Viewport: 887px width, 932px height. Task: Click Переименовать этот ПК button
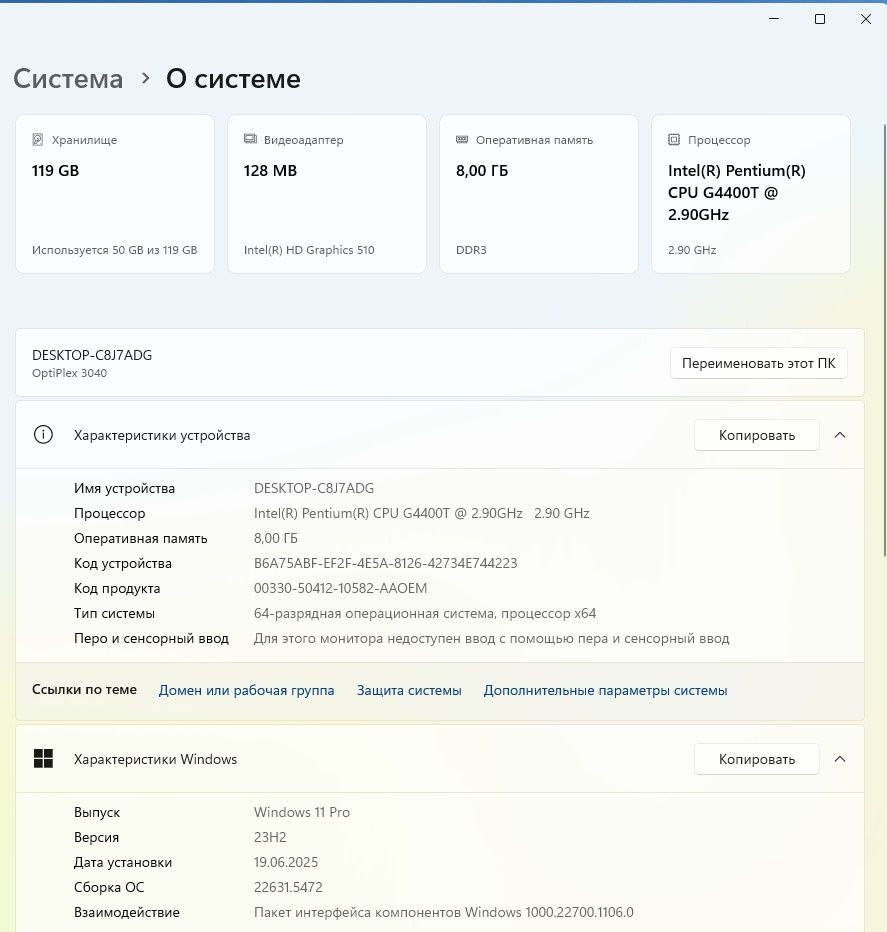tap(759, 363)
